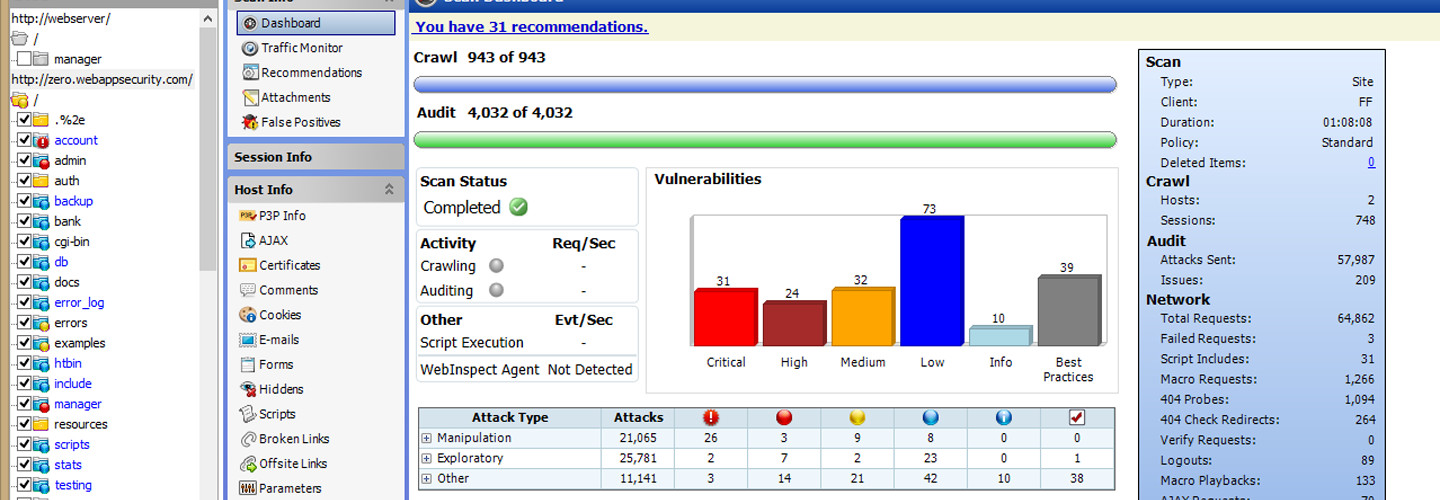Image resolution: width=1440 pixels, height=500 pixels.
Task: Expand the Exploratory attack type row
Action: [x=426, y=458]
